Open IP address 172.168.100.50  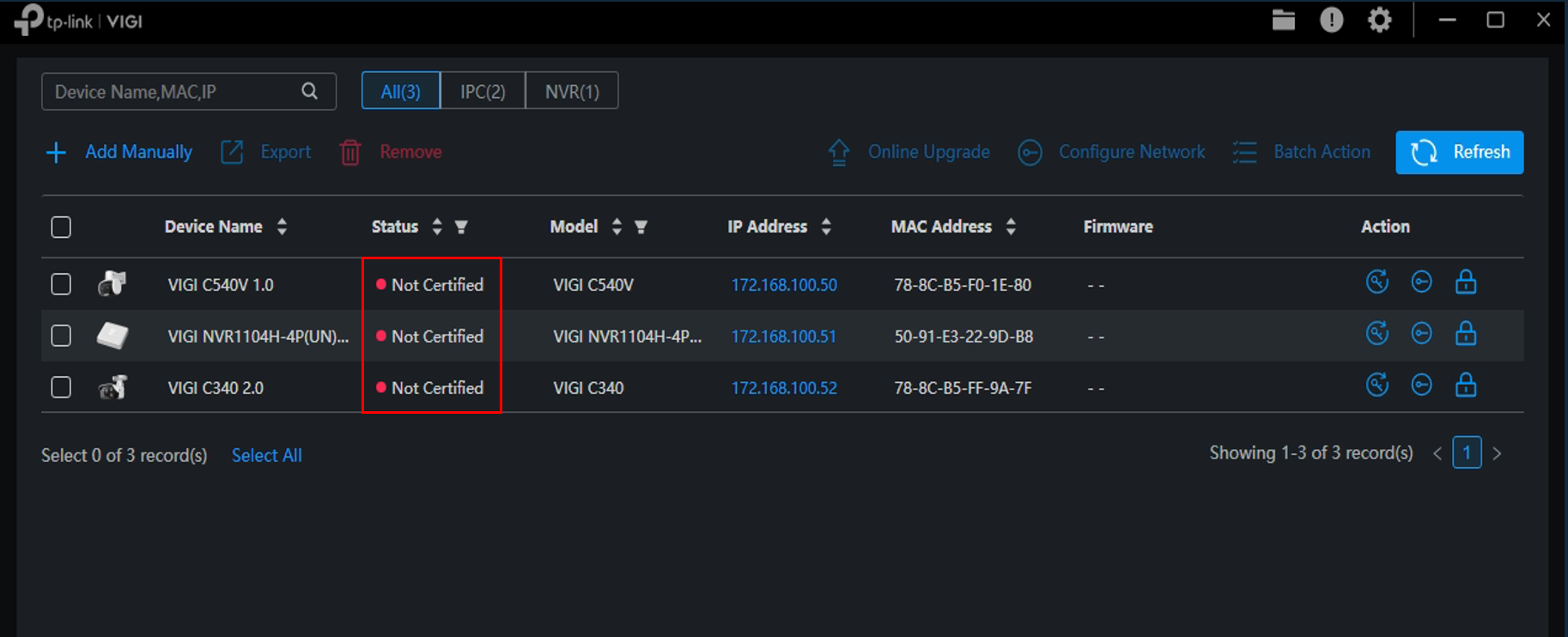click(x=784, y=284)
